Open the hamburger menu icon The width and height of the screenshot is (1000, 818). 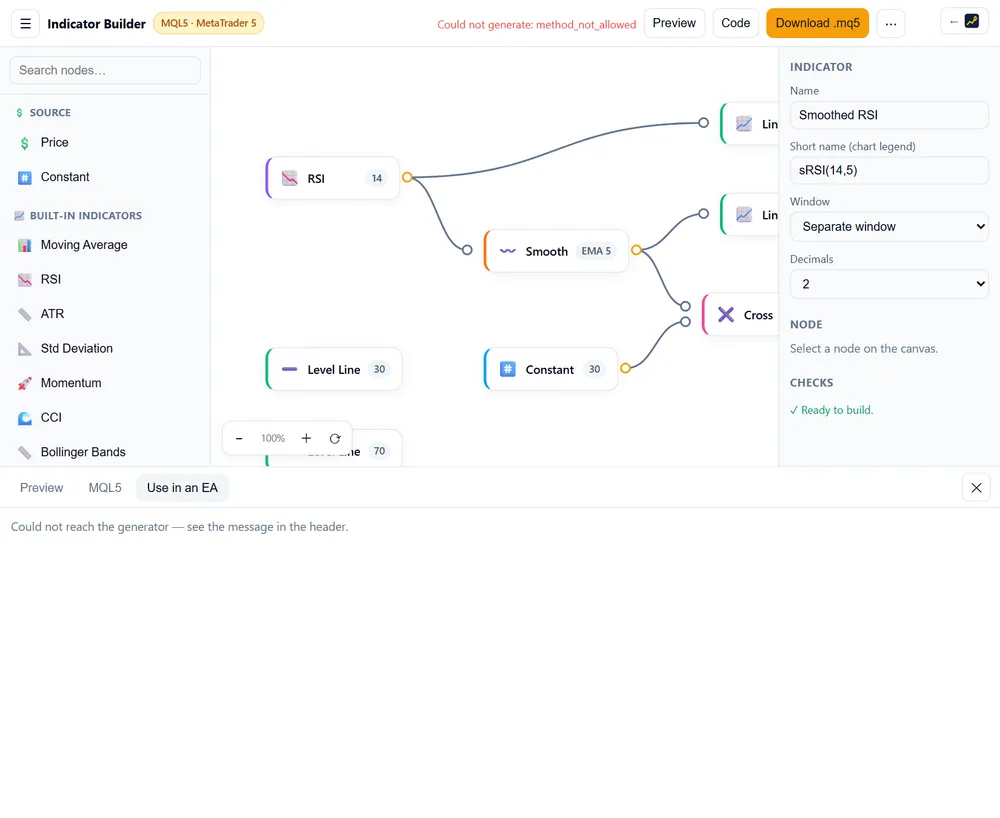coord(26,24)
